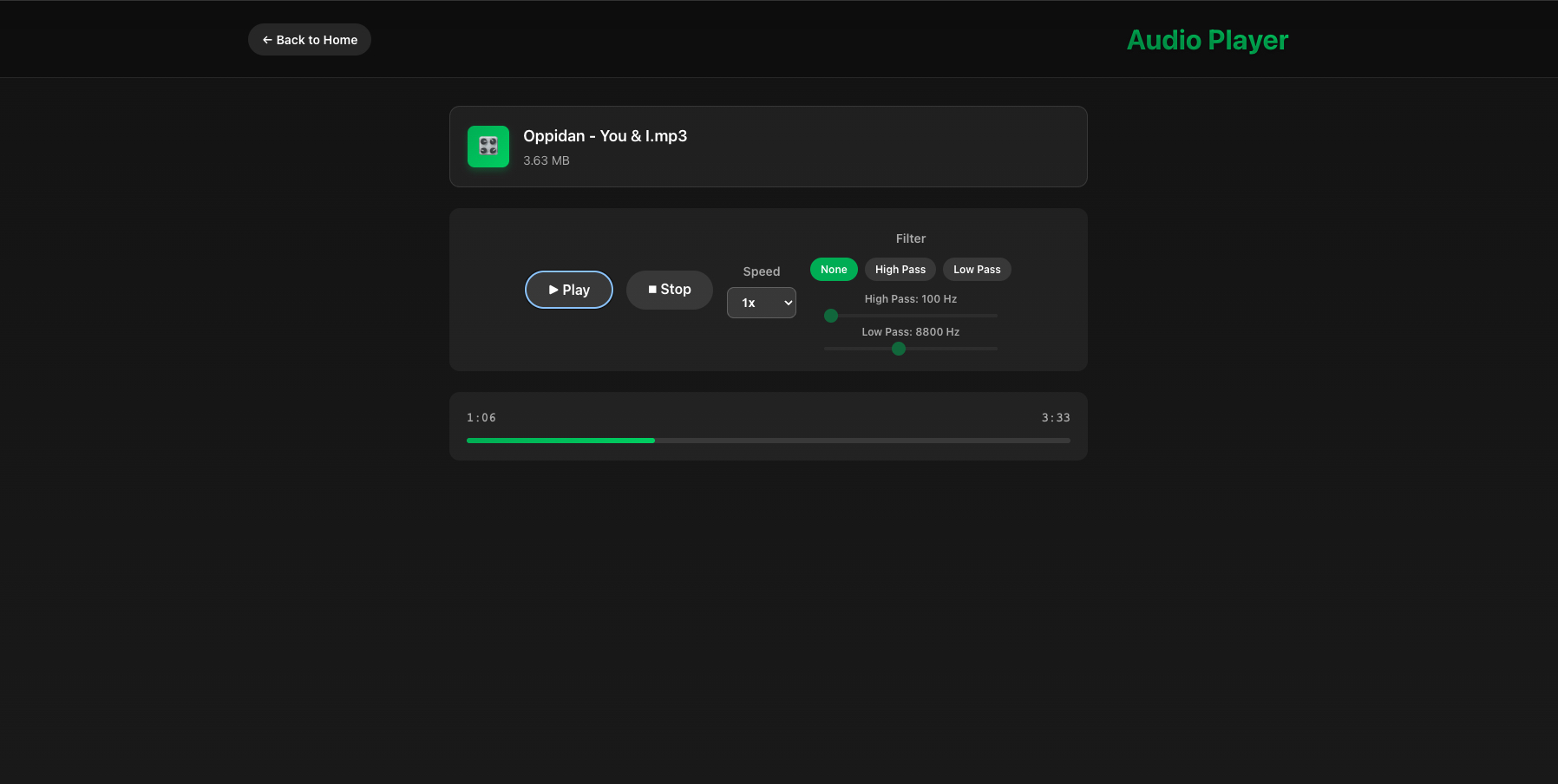Click the speed dropdown chevron
The height and width of the screenshot is (784, 1558).
786,303
